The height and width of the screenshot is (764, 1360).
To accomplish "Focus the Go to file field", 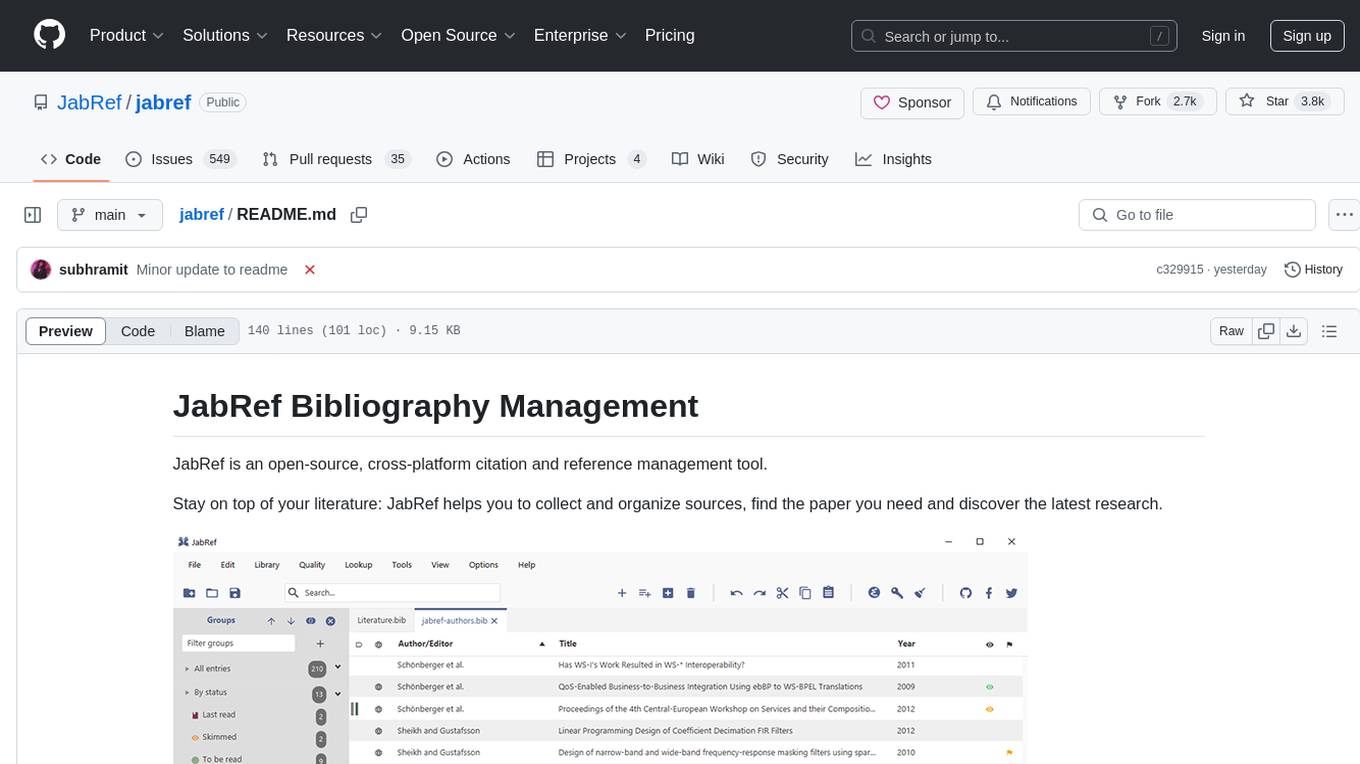I will click(x=1197, y=215).
